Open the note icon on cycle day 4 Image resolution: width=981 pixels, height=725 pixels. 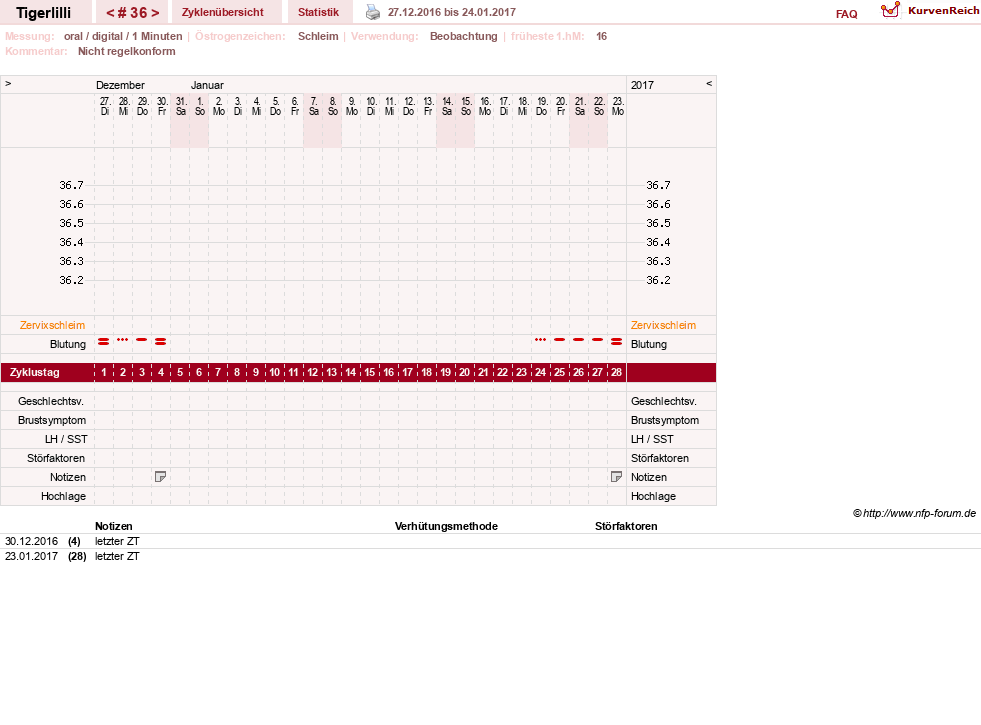160,477
